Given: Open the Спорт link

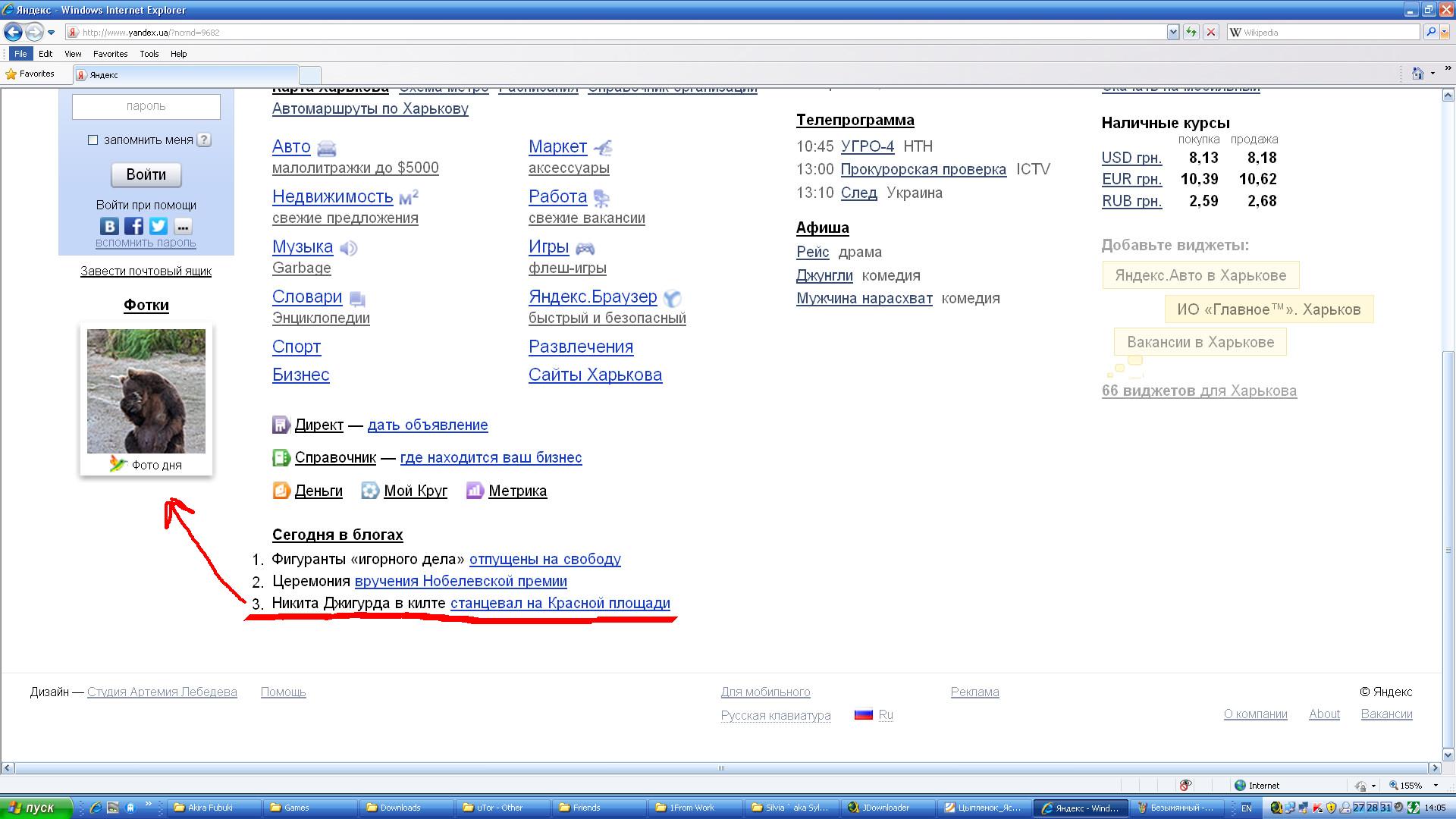Looking at the screenshot, I should tap(297, 347).
